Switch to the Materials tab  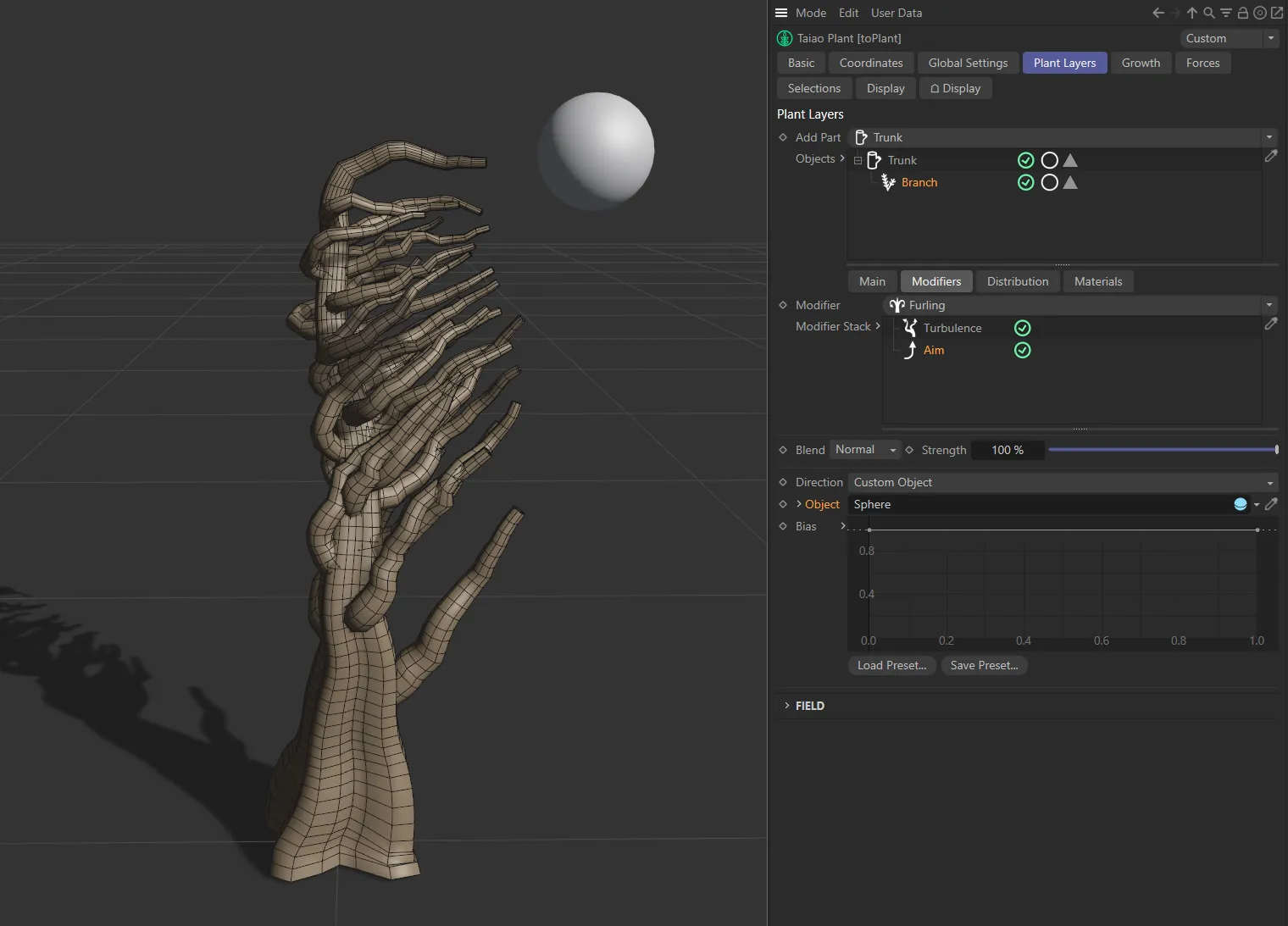pyautogui.click(x=1097, y=281)
